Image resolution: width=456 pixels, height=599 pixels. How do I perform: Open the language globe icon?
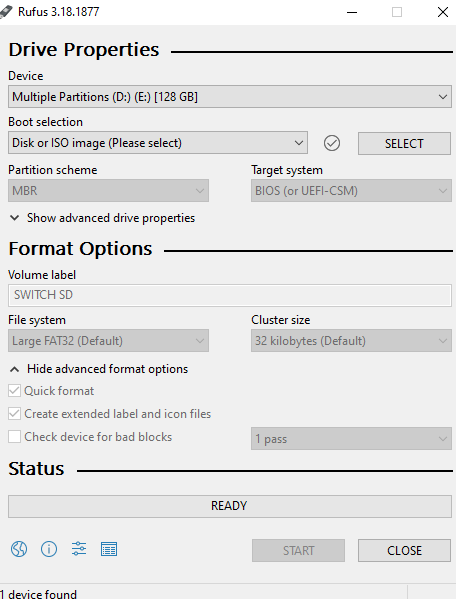tap(19, 549)
